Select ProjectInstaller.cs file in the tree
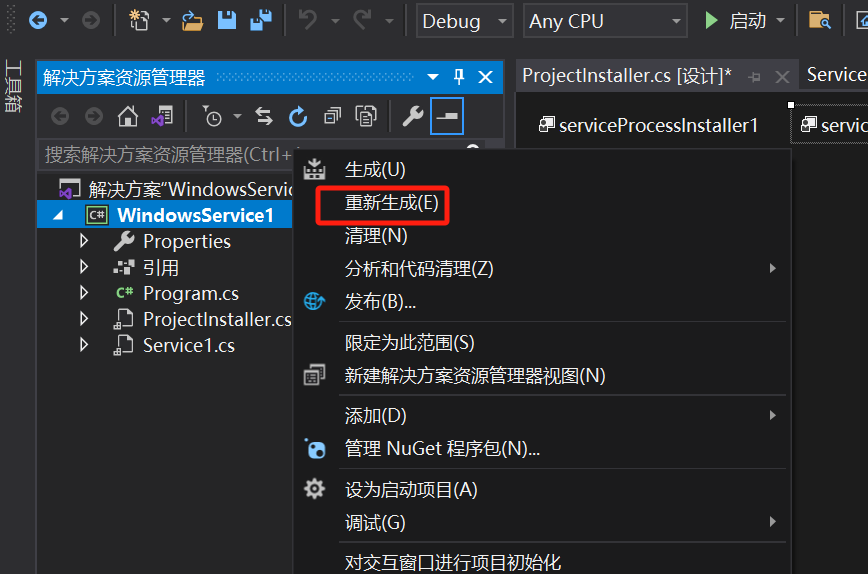868x574 pixels. [x=217, y=319]
